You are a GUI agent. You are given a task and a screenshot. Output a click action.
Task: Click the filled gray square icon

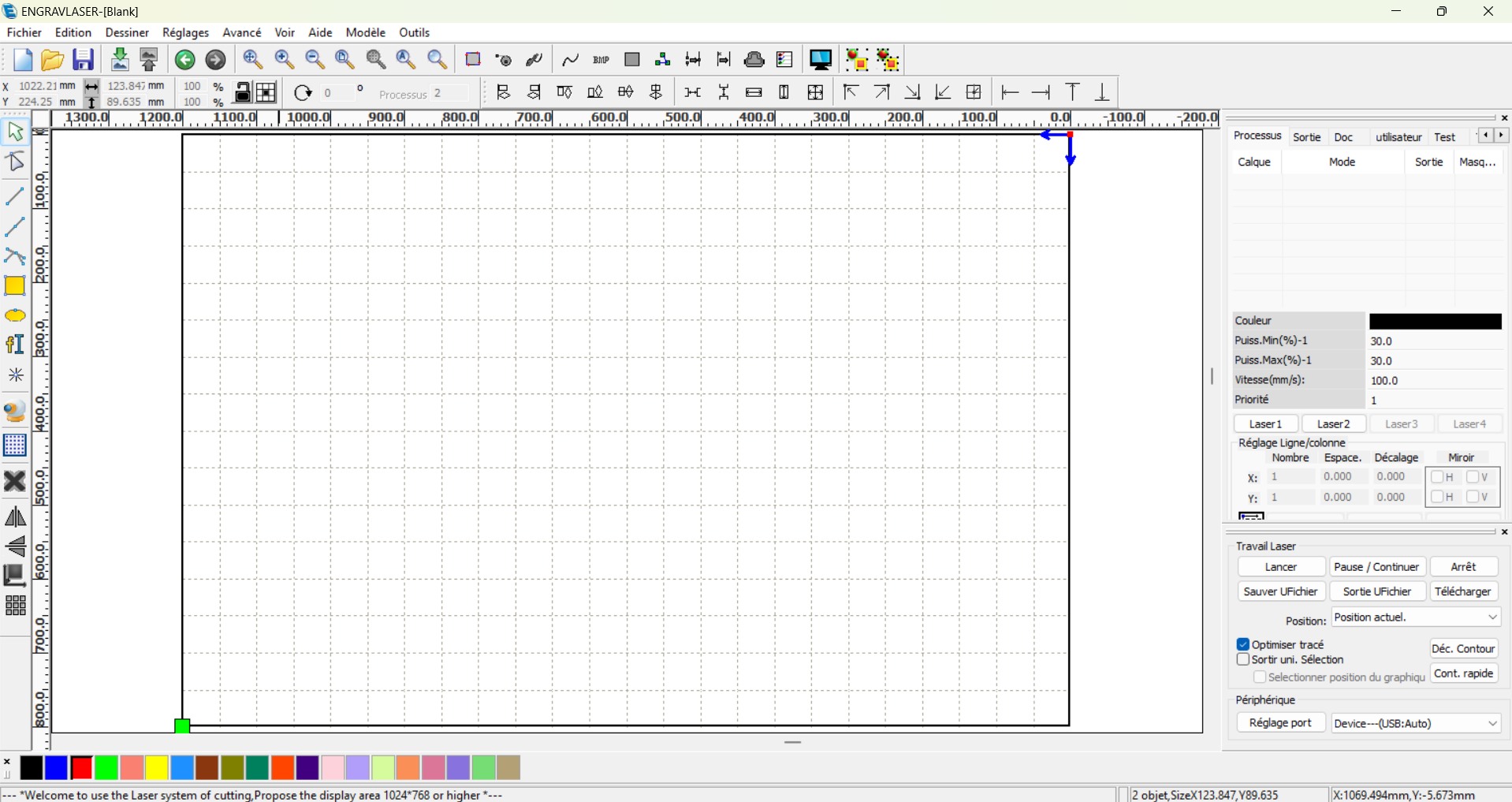(x=632, y=60)
